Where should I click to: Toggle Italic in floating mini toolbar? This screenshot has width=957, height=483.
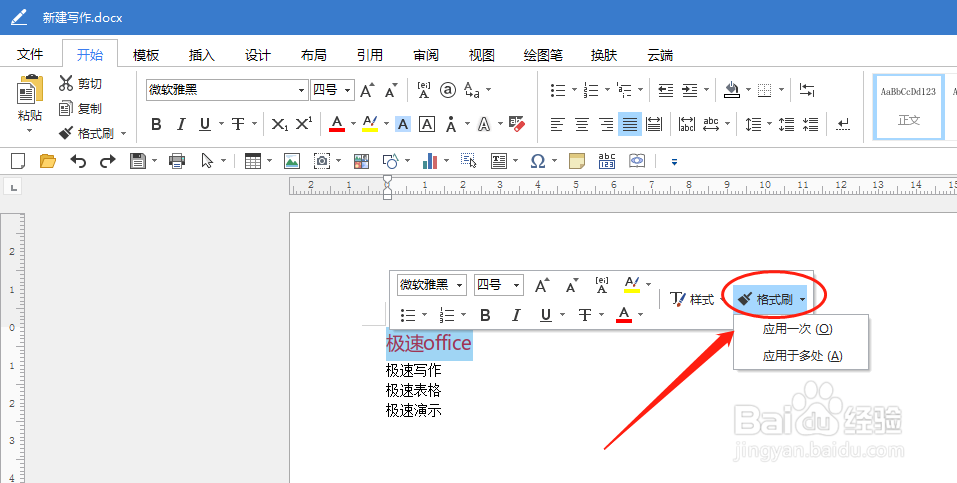click(x=516, y=315)
